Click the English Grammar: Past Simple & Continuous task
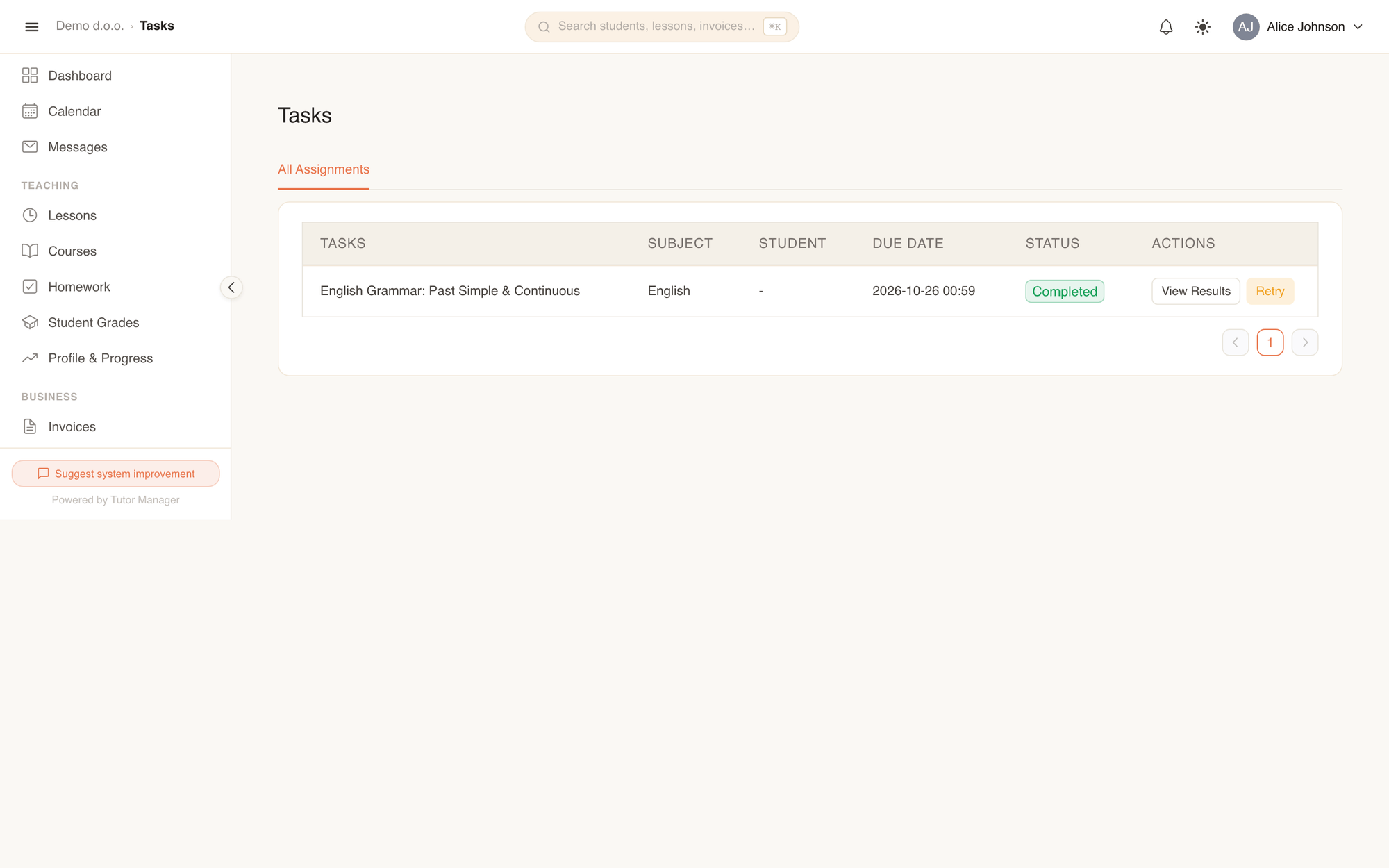Screen dimensions: 1389x868 pos(450,291)
